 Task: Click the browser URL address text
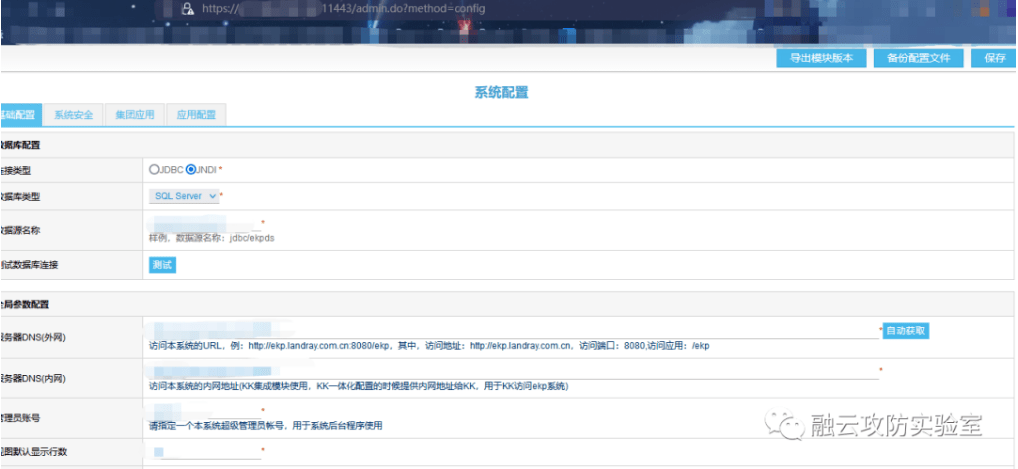343,8
